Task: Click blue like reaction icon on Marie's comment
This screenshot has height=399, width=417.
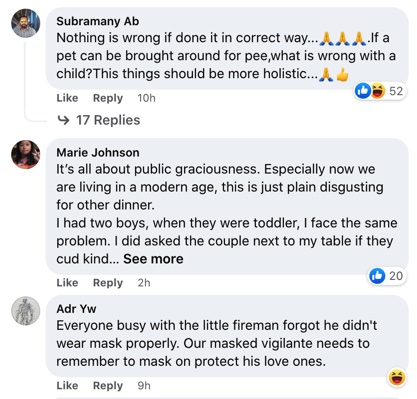Action: point(377,276)
